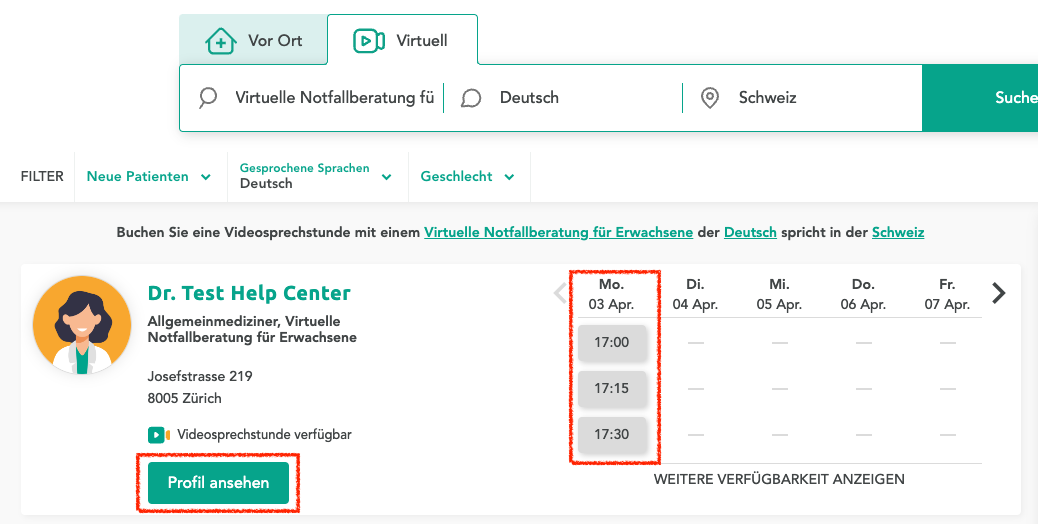Open the Gesprochene Sprachen dropdown
This screenshot has height=524, width=1038.
click(315, 177)
